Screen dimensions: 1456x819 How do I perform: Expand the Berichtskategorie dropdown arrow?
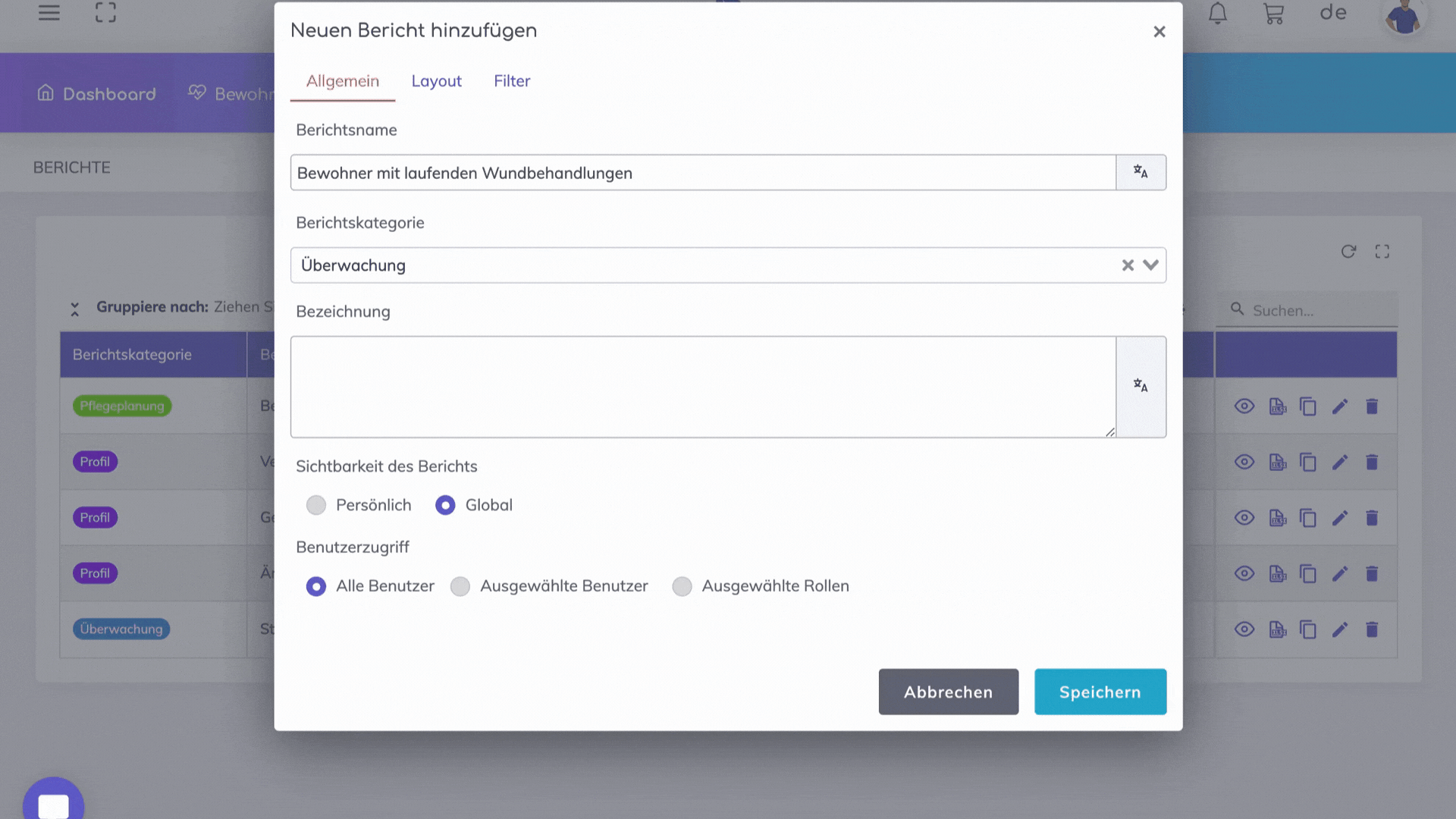[x=1151, y=265]
